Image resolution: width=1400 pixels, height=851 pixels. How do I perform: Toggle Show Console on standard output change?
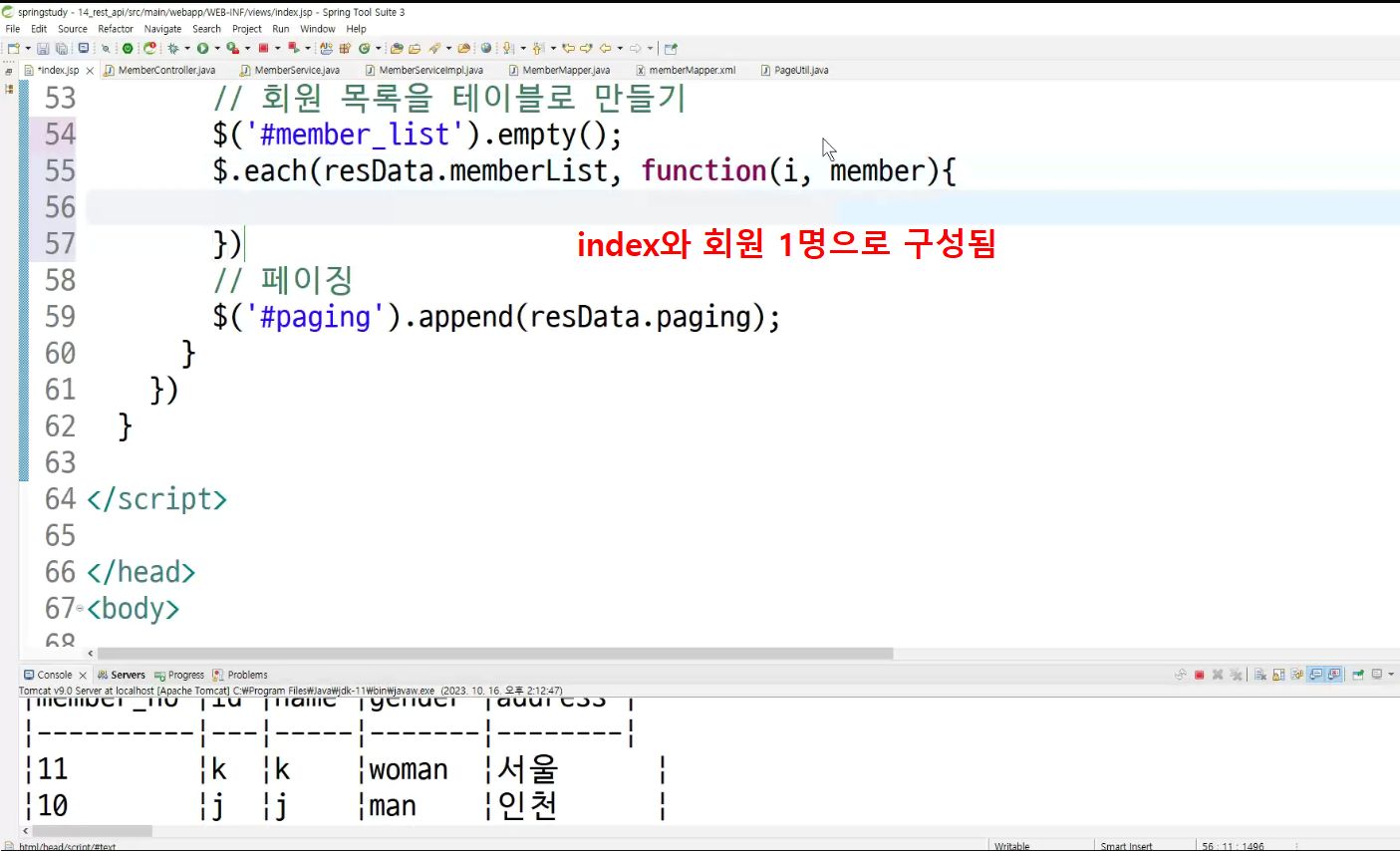[1315, 675]
